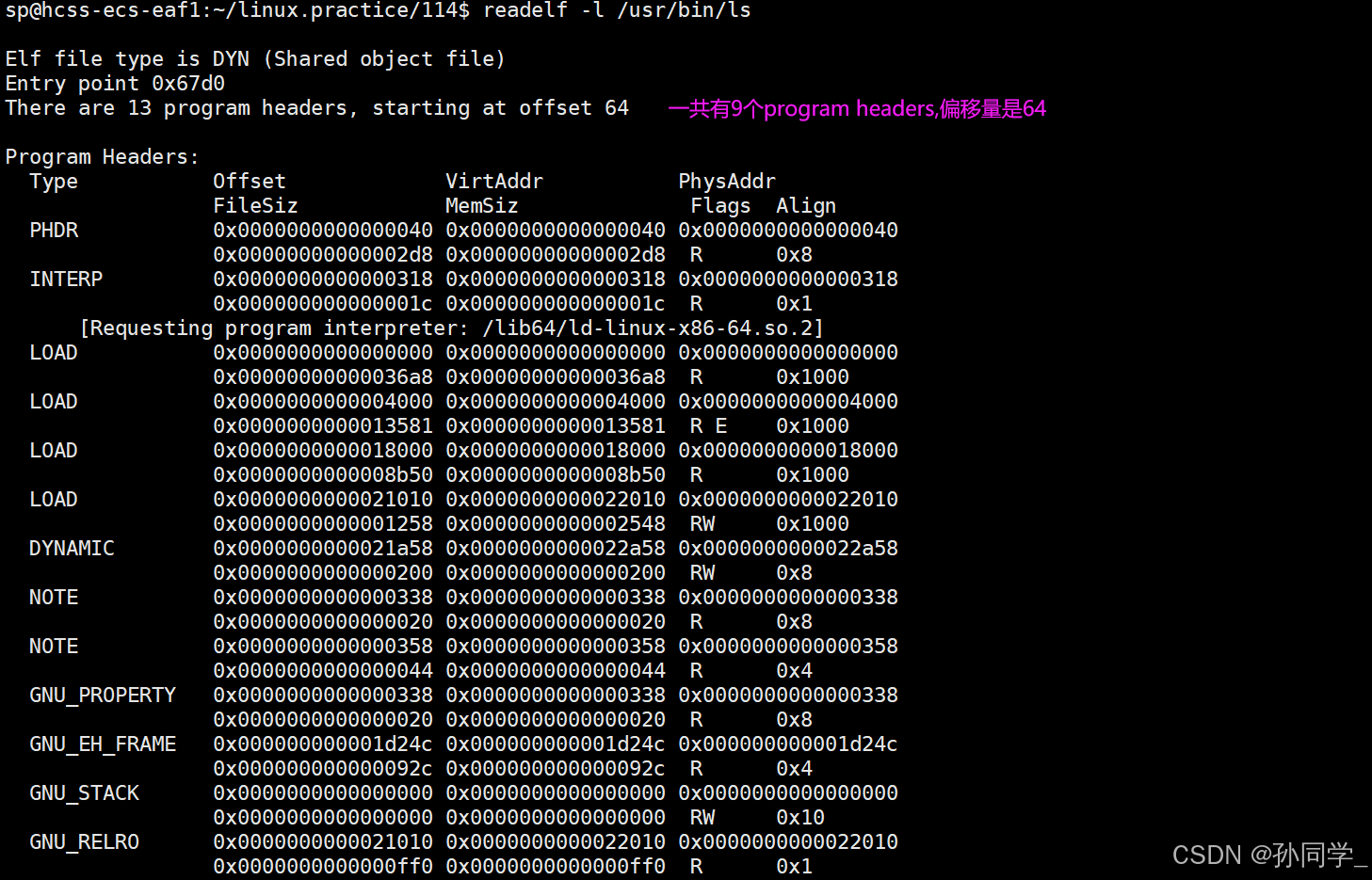Click the 'NOTE' entry with offset 0x0000000000000358
This screenshot has width=1372, height=880.
(54, 647)
